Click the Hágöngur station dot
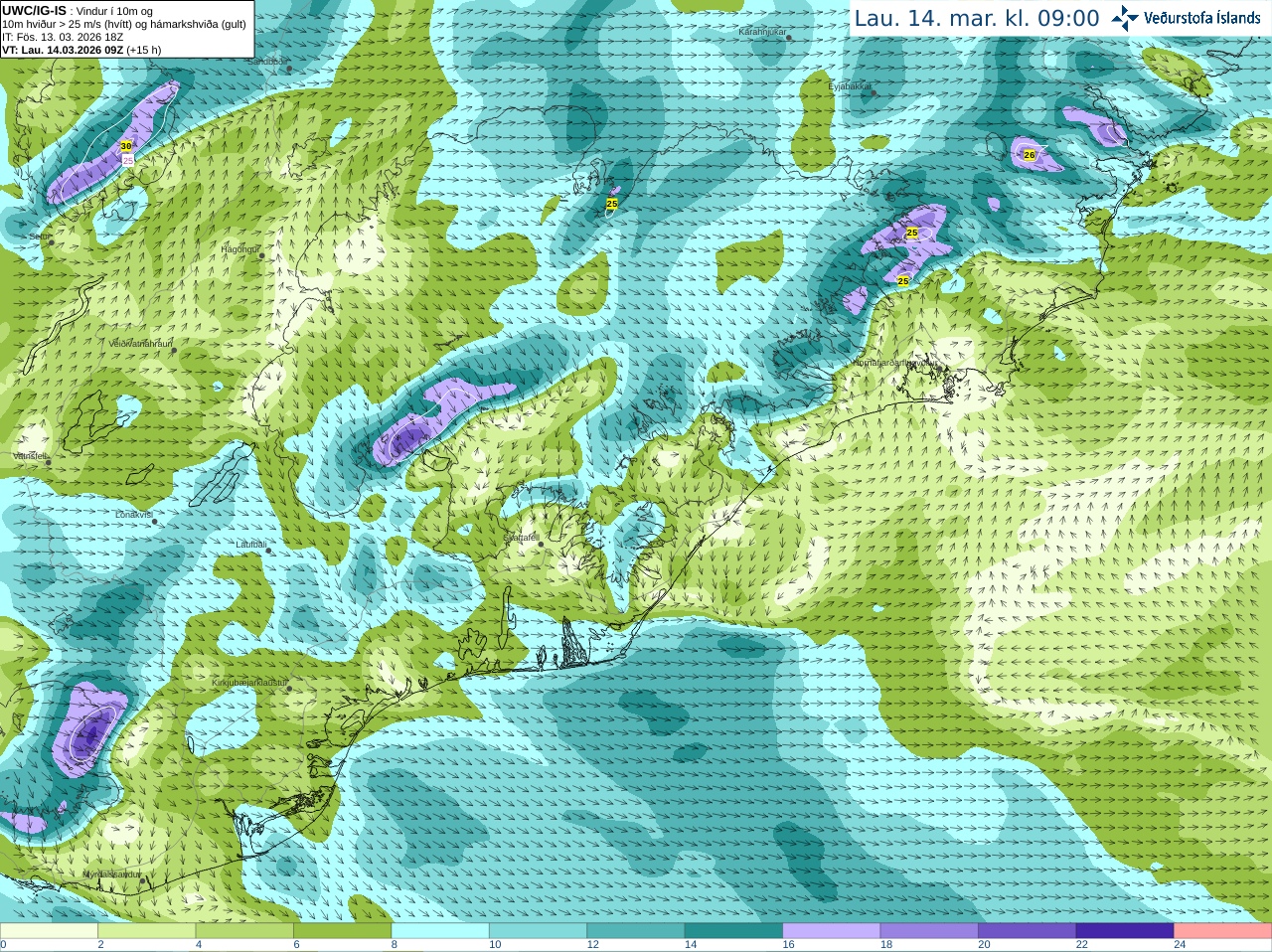The height and width of the screenshot is (952, 1272). (x=262, y=256)
